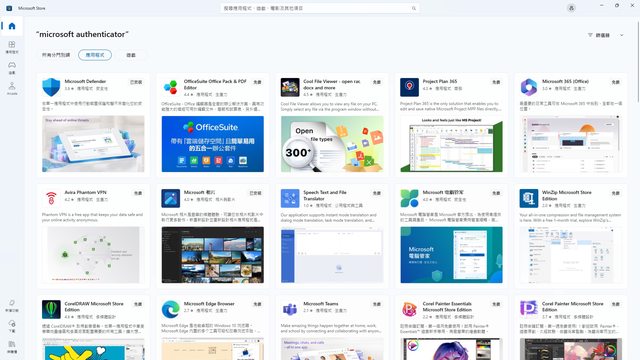640x360 pixels.
Task: Click the vertical scrollbar on right
Action: pos(638,61)
